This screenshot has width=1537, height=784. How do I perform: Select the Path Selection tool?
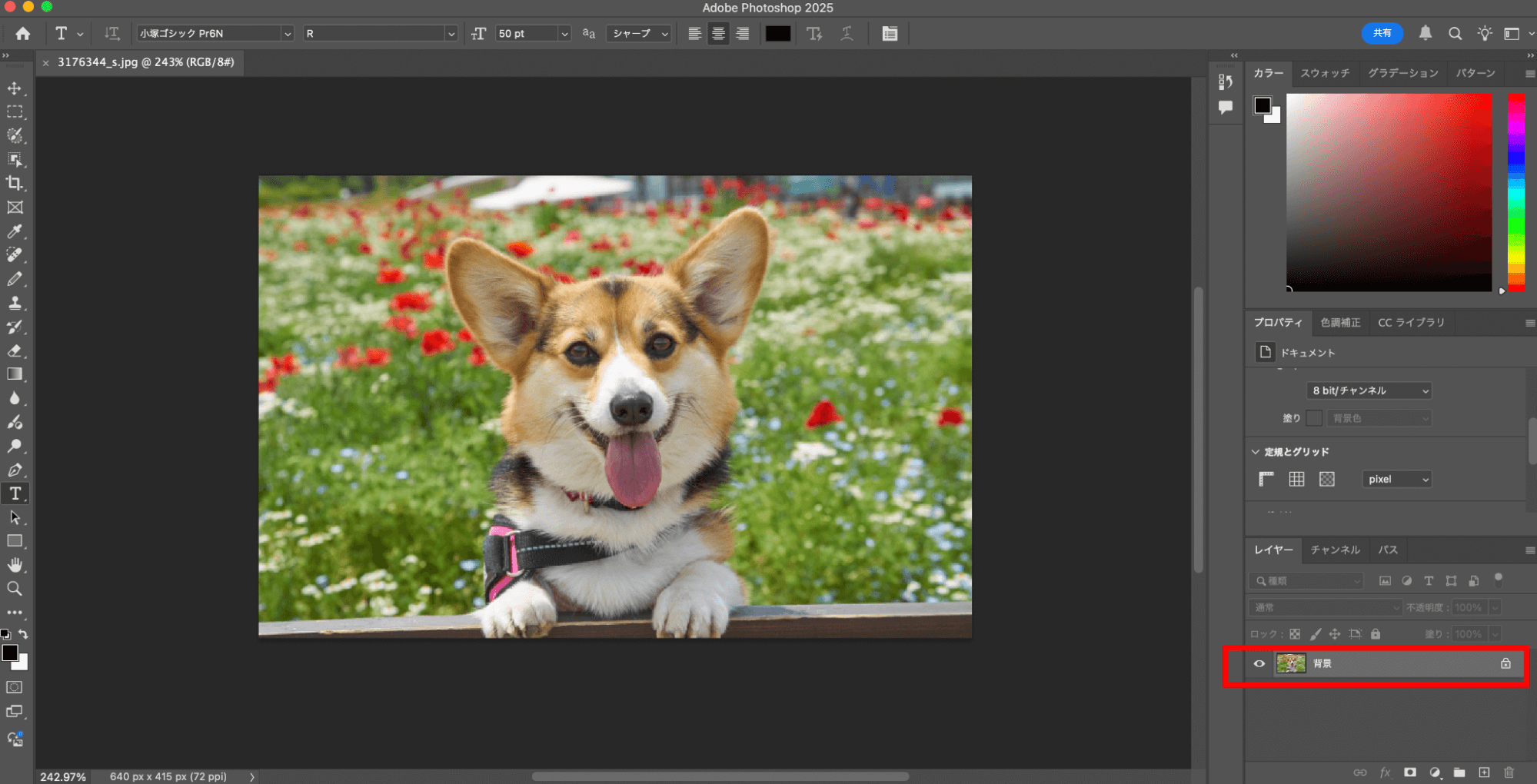[x=15, y=517]
